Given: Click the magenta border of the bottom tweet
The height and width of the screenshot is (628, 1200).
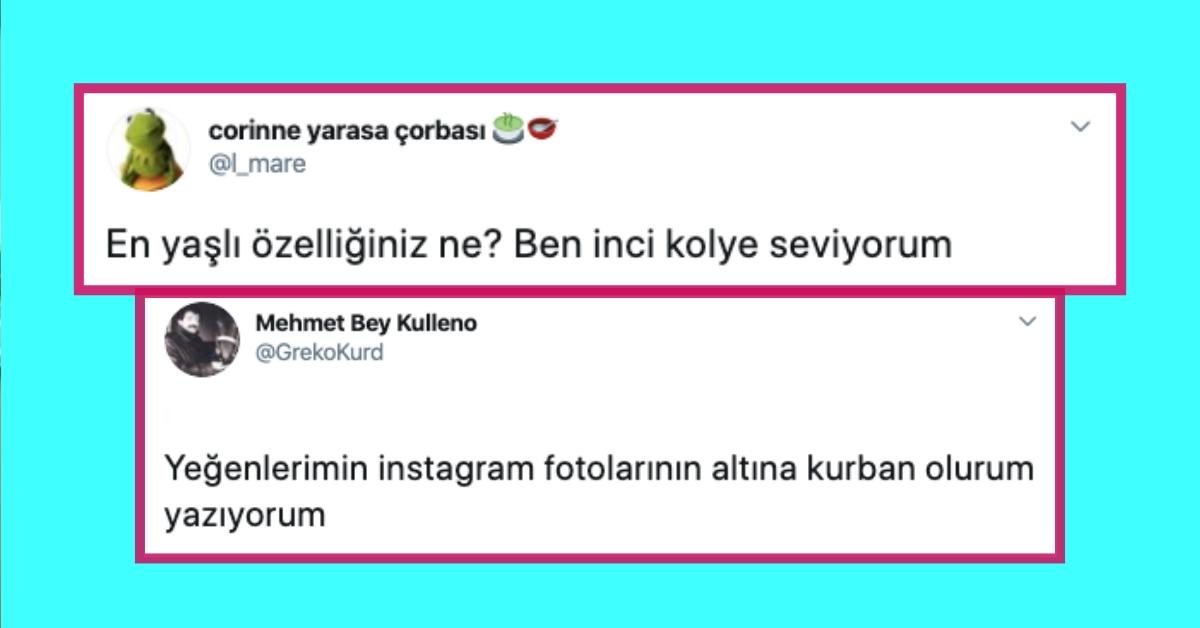Looking at the screenshot, I should (600, 557).
